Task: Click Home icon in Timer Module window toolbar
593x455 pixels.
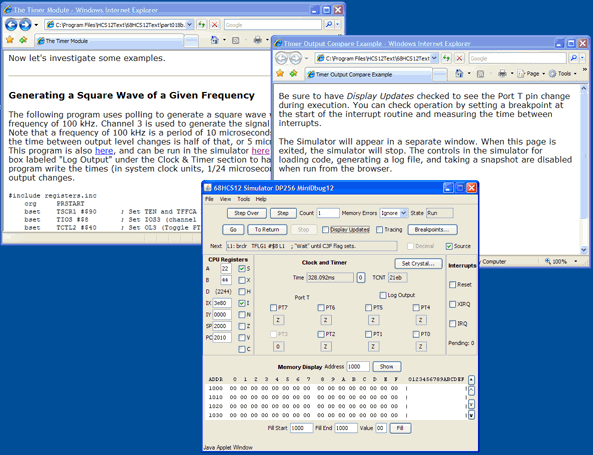Action: pyautogui.click(x=214, y=40)
